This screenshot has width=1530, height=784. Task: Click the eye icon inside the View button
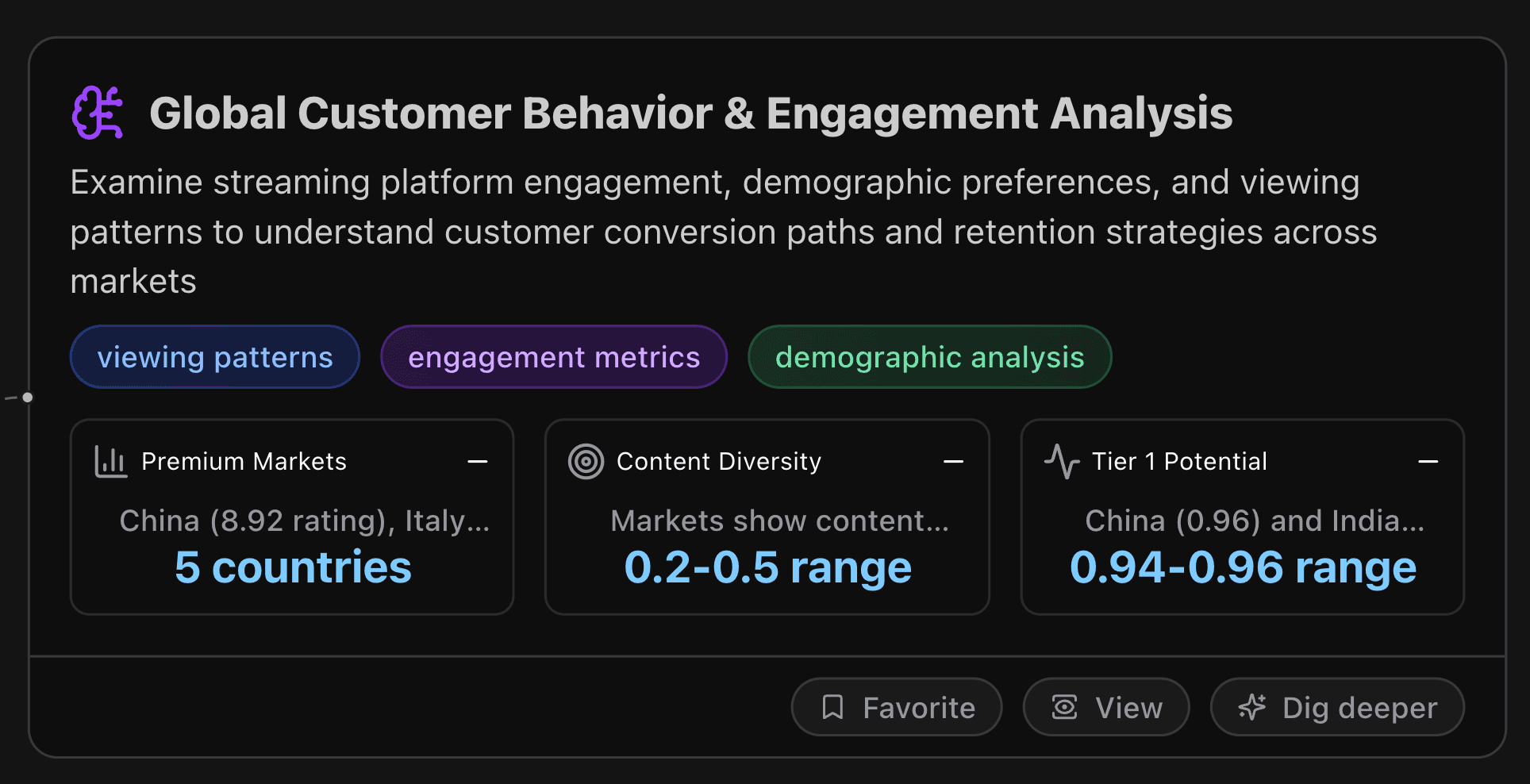point(1065,706)
